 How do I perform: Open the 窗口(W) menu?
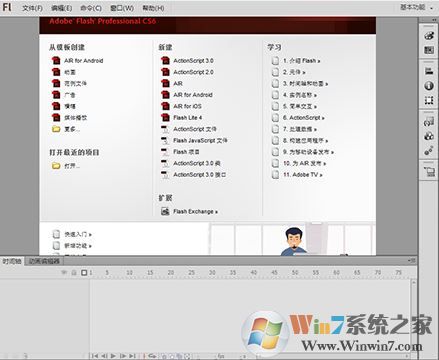click(x=122, y=8)
